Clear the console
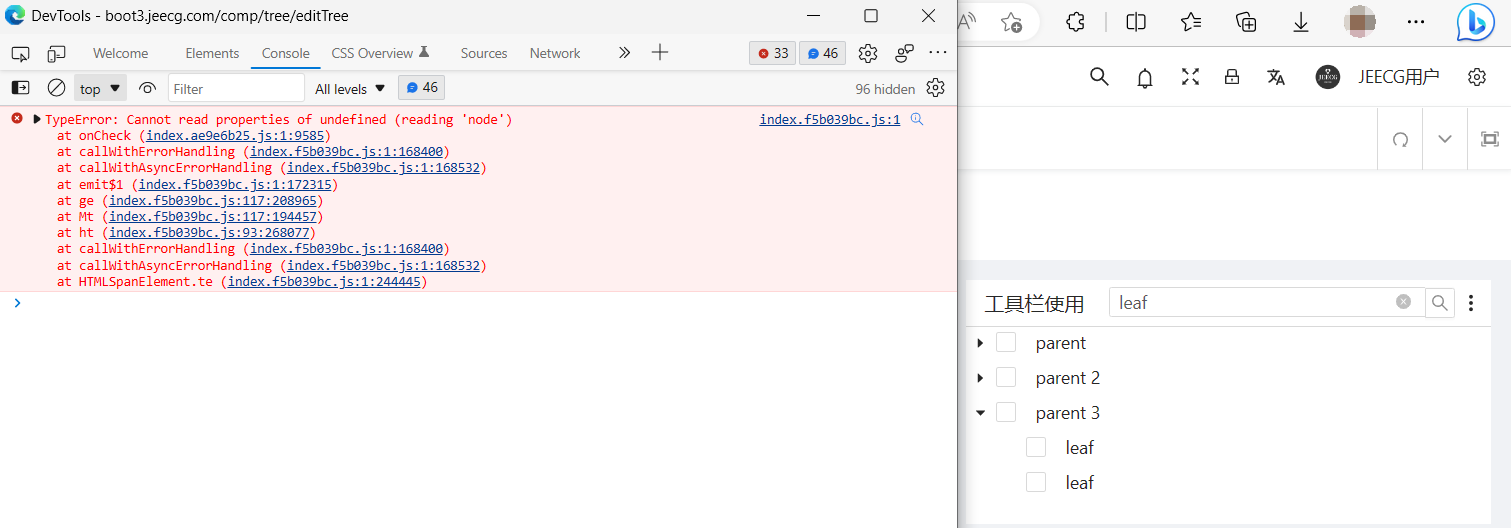 coord(56,88)
